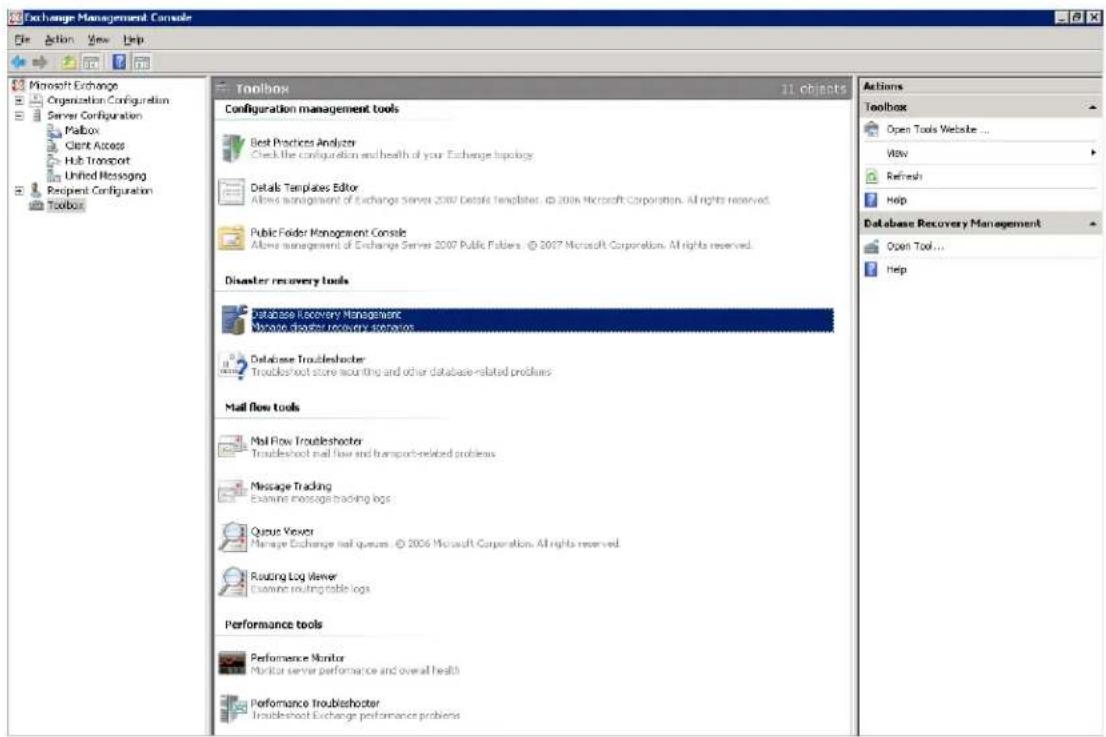
Task: Click Refresh action in Toolbox section
Action: click(x=904, y=176)
